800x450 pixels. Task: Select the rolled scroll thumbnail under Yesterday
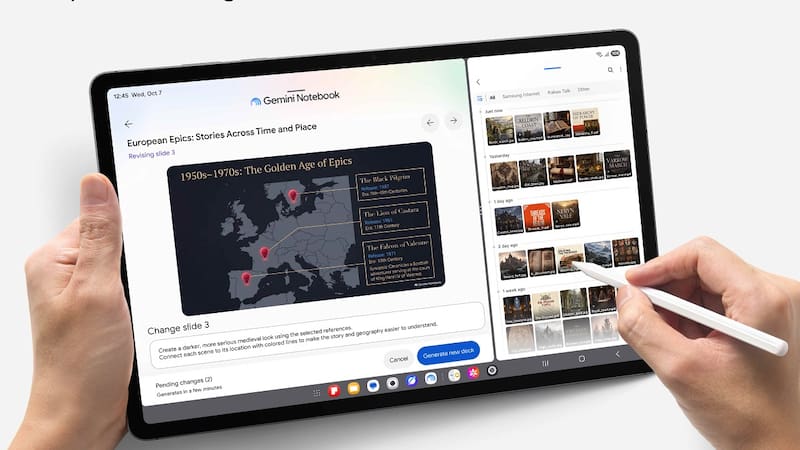[561, 170]
